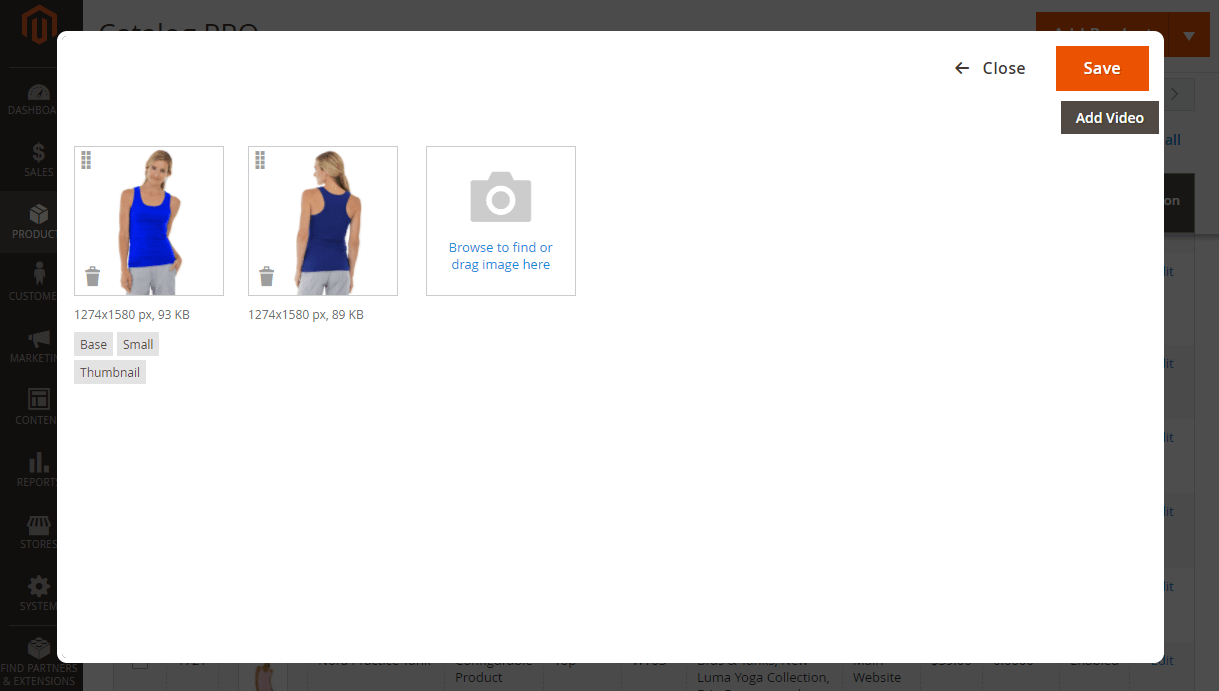Viewport: 1219px width, 691px height.
Task: Select the front-view blue tank thumbnail
Action: tap(149, 221)
